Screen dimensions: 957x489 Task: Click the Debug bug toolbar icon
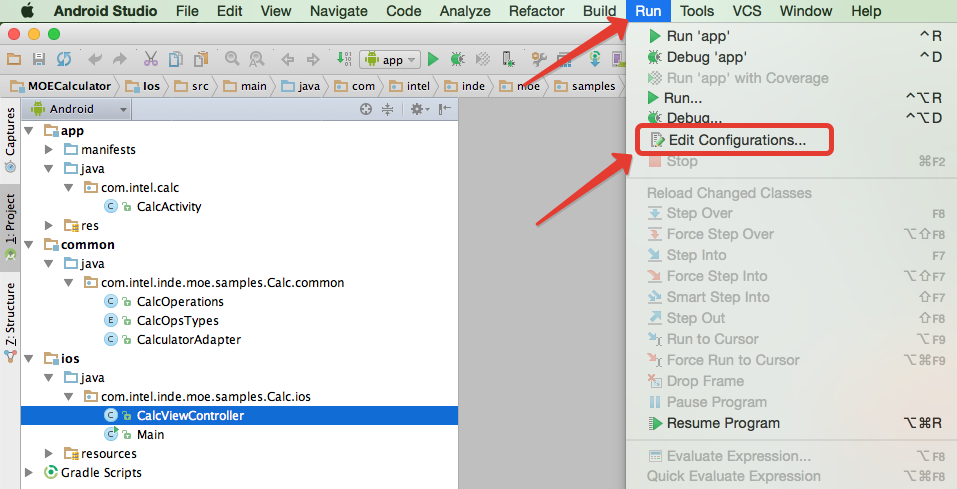457,59
